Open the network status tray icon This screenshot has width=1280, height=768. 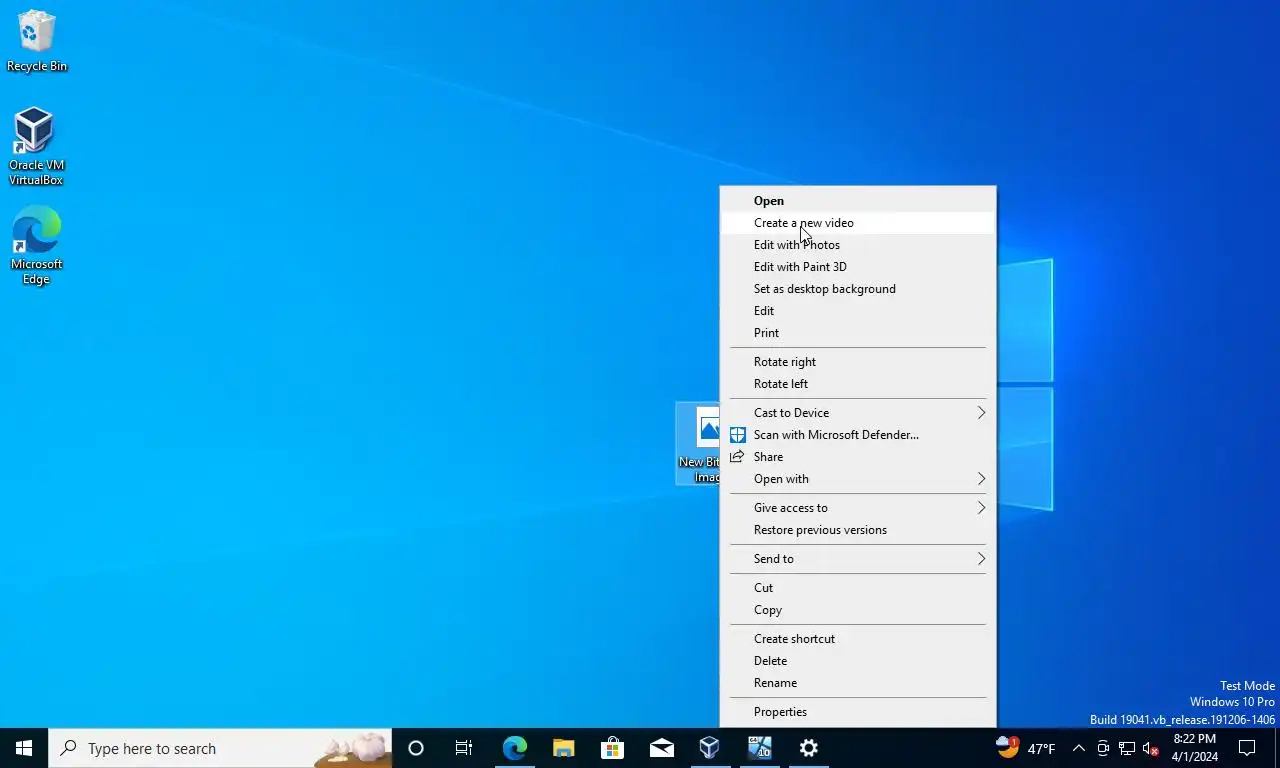coord(1127,748)
